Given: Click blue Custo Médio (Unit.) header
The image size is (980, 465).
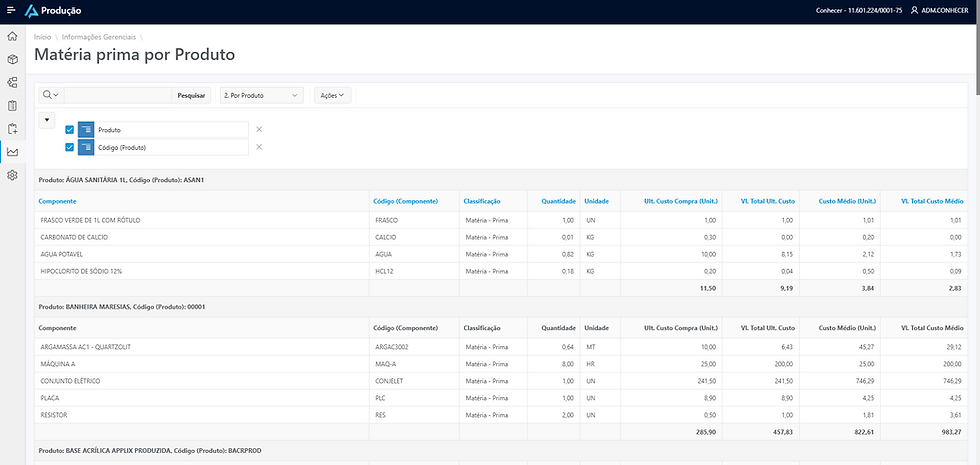Looking at the screenshot, I should click(x=848, y=201).
